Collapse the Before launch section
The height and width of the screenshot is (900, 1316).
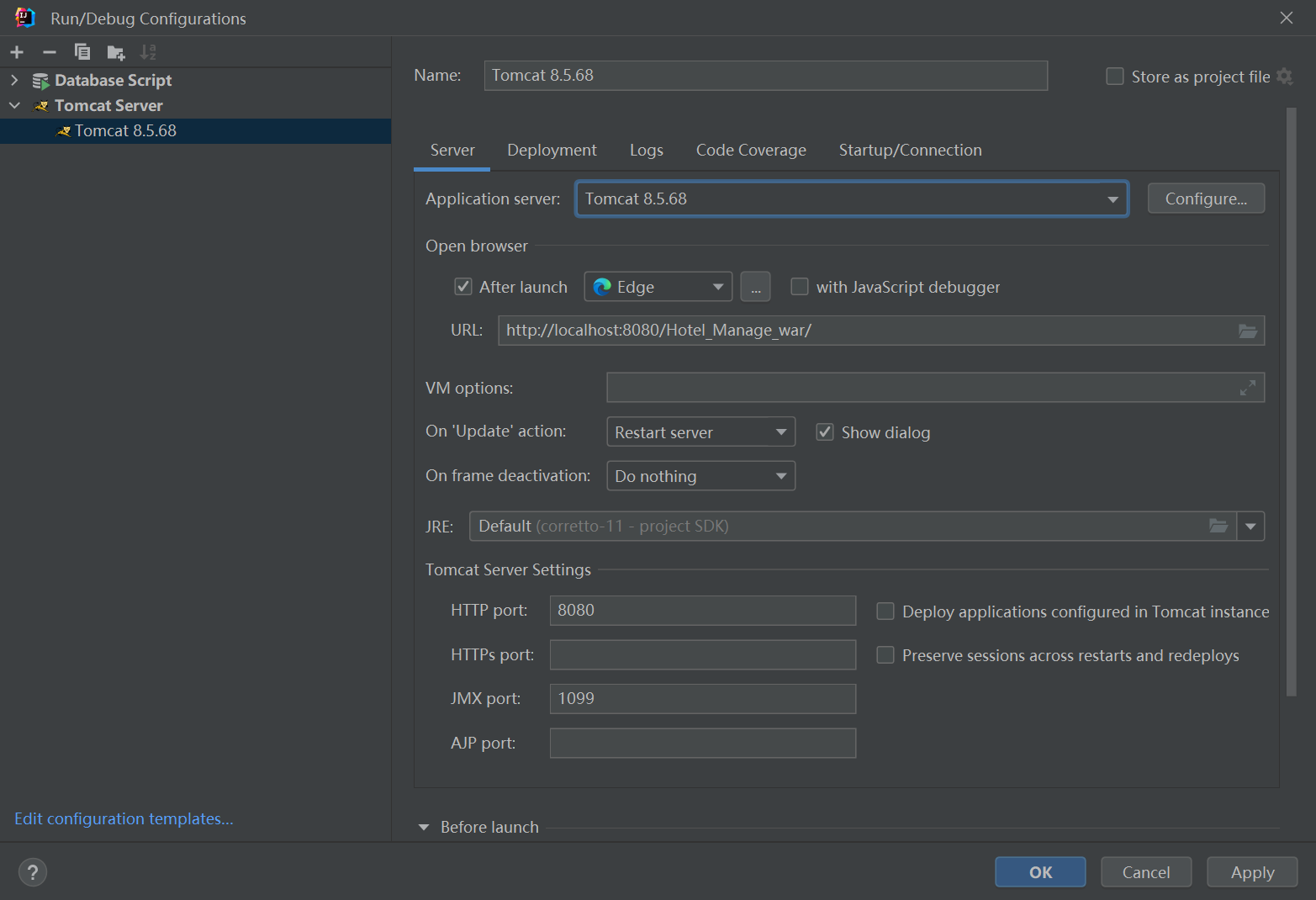pos(424,828)
